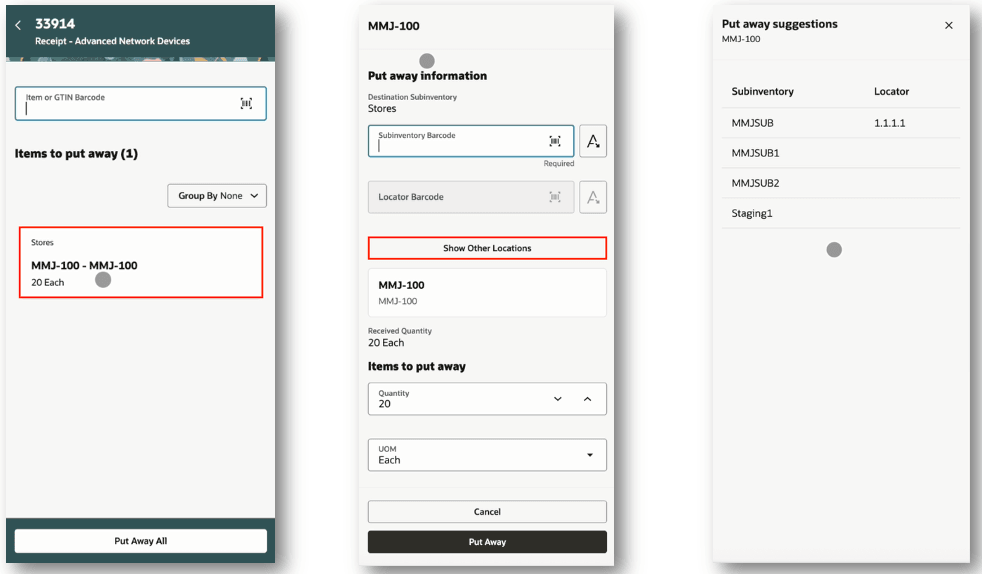Select the MMJ-100 item card in put away form

point(487,292)
